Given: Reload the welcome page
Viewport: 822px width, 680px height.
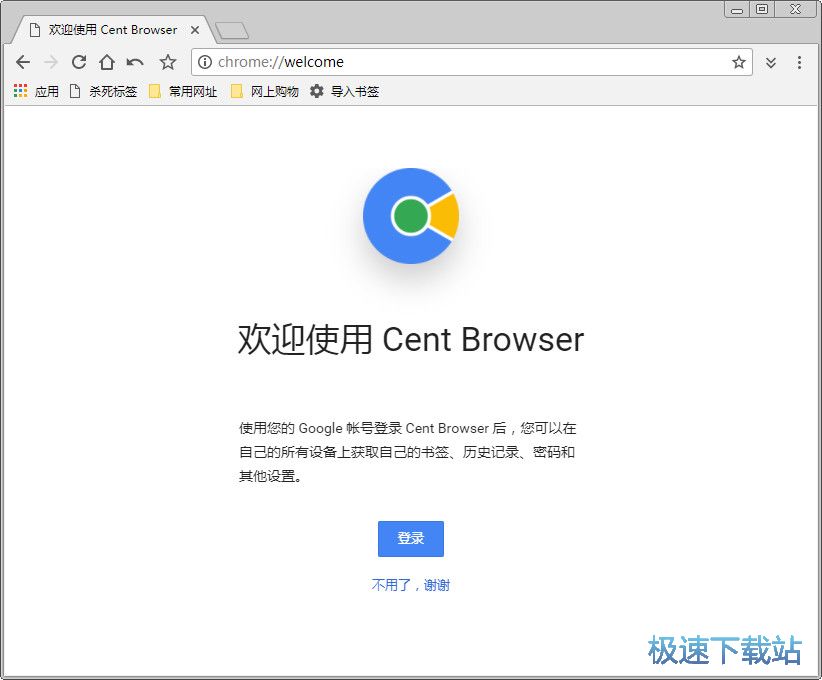Looking at the screenshot, I should [x=79, y=62].
